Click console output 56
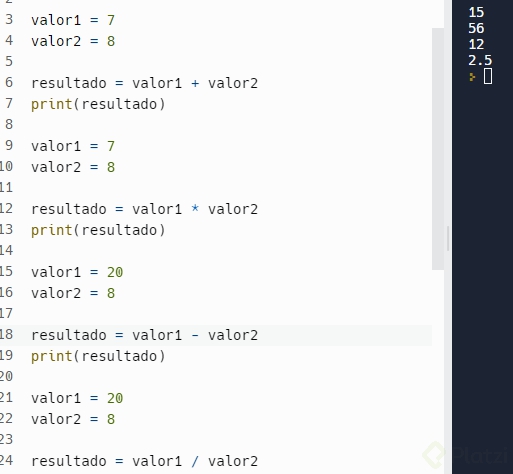The width and height of the screenshot is (513, 474). point(476,28)
